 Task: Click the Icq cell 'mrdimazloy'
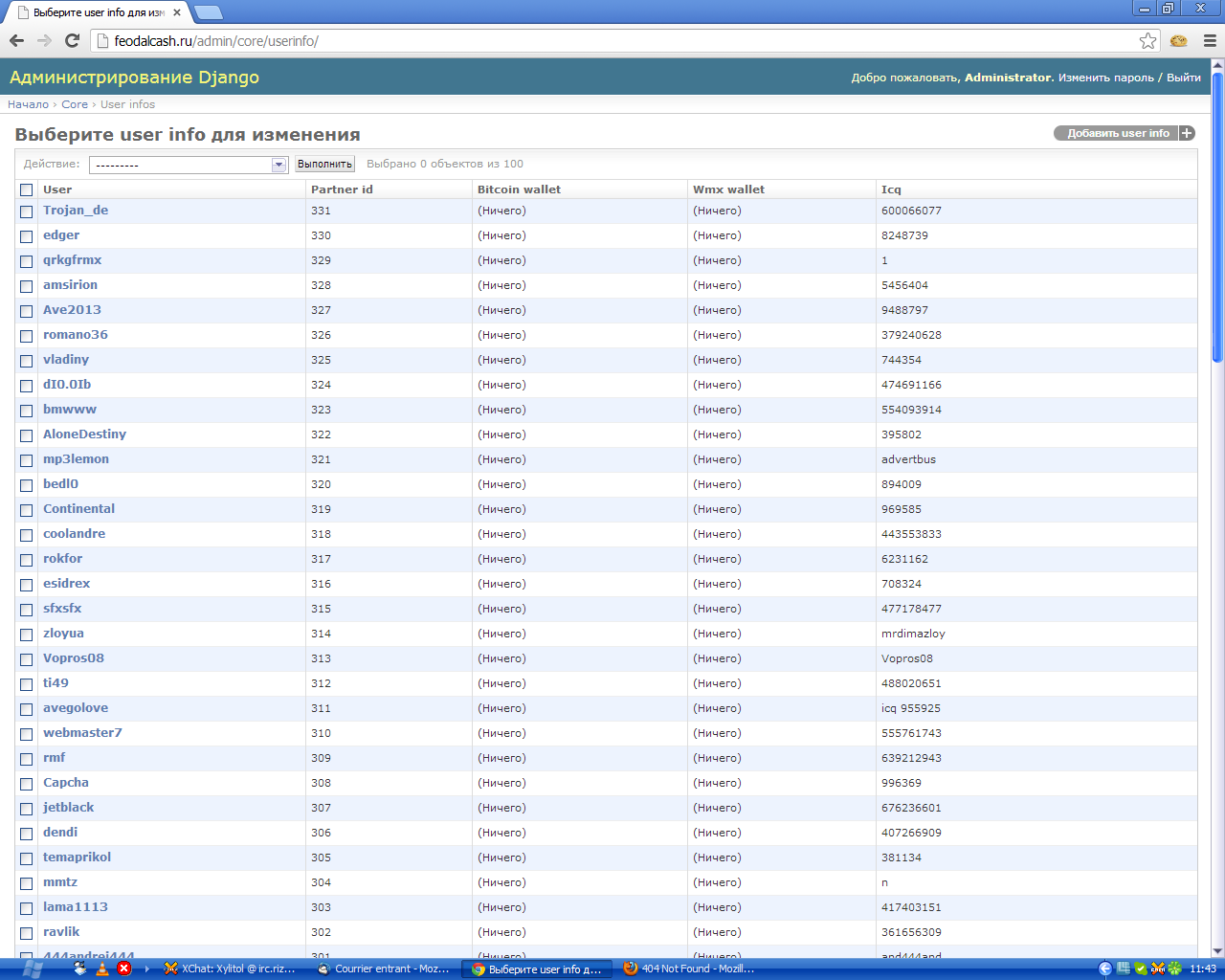pos(913,634)
